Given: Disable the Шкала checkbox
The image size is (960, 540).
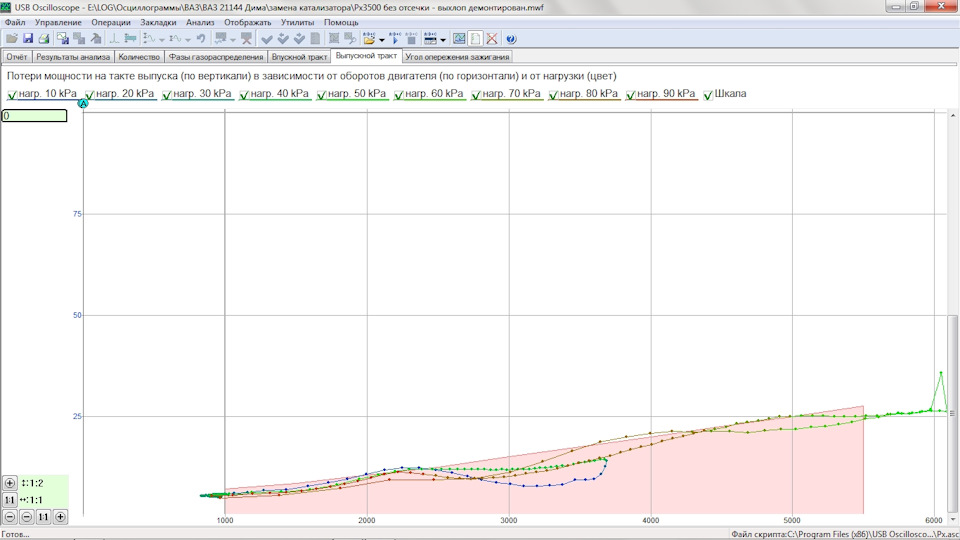Looking at the screenshot, I should [x=708, y=95].
